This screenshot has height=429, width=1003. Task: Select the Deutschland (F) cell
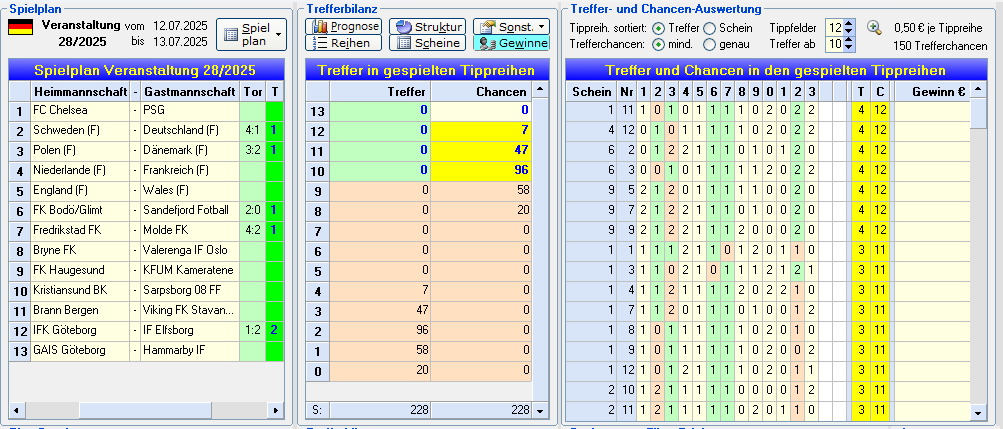pyautogui.click(x=190, y=130)
